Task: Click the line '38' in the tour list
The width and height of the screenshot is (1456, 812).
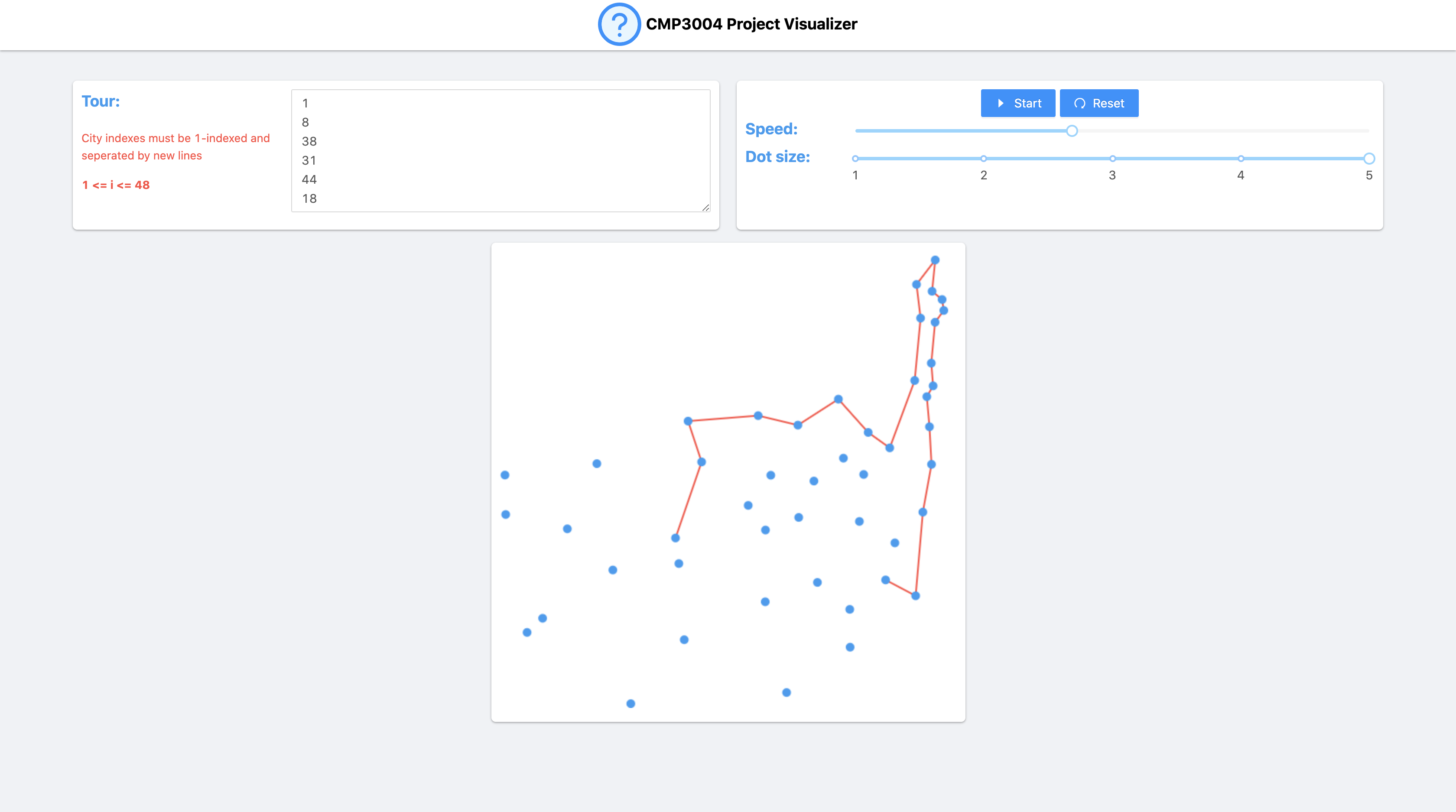Action: [x=309, y=141]
